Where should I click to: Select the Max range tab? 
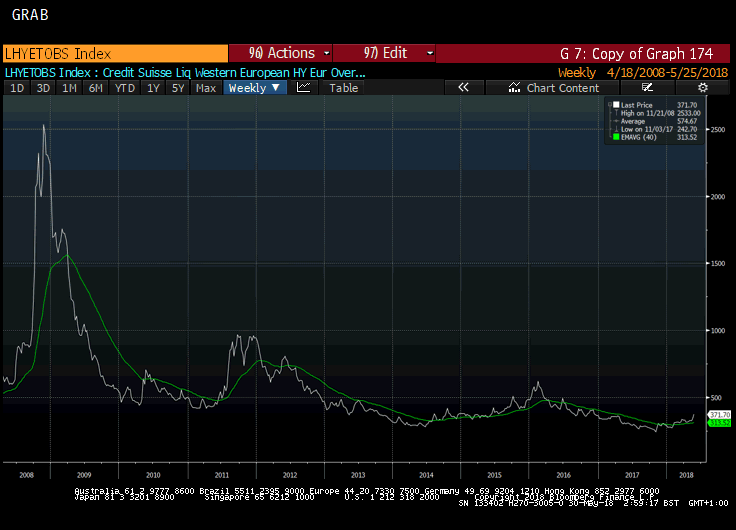206,88
